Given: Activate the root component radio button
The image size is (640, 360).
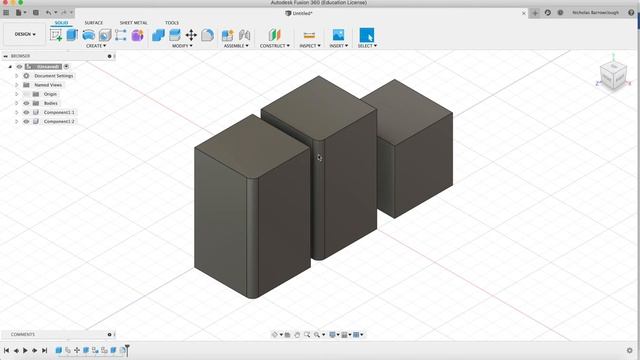Looking at the screenshot, I should coord(66,67).
